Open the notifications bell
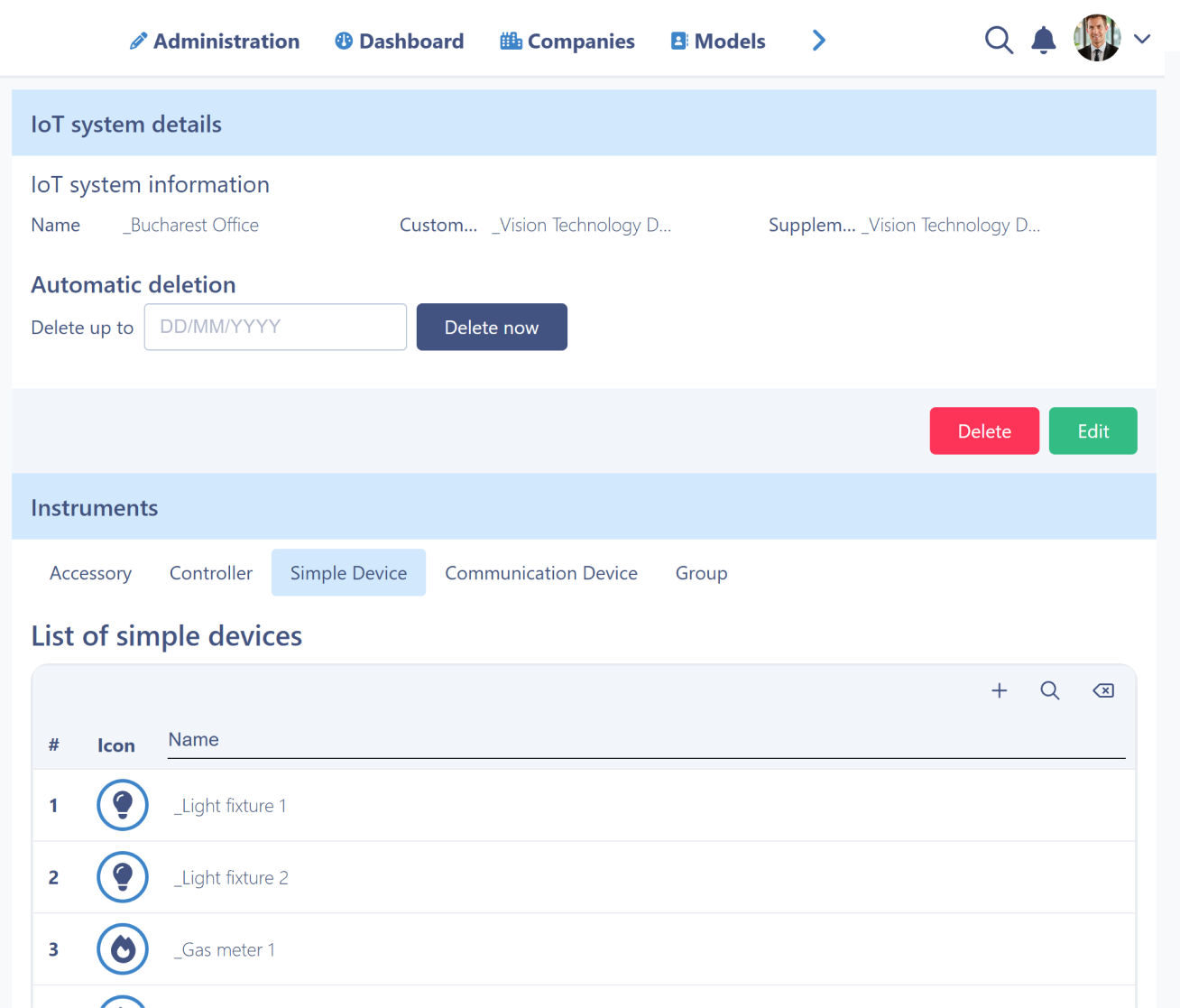1180x1008 pixels. (x=1044, y=41)
